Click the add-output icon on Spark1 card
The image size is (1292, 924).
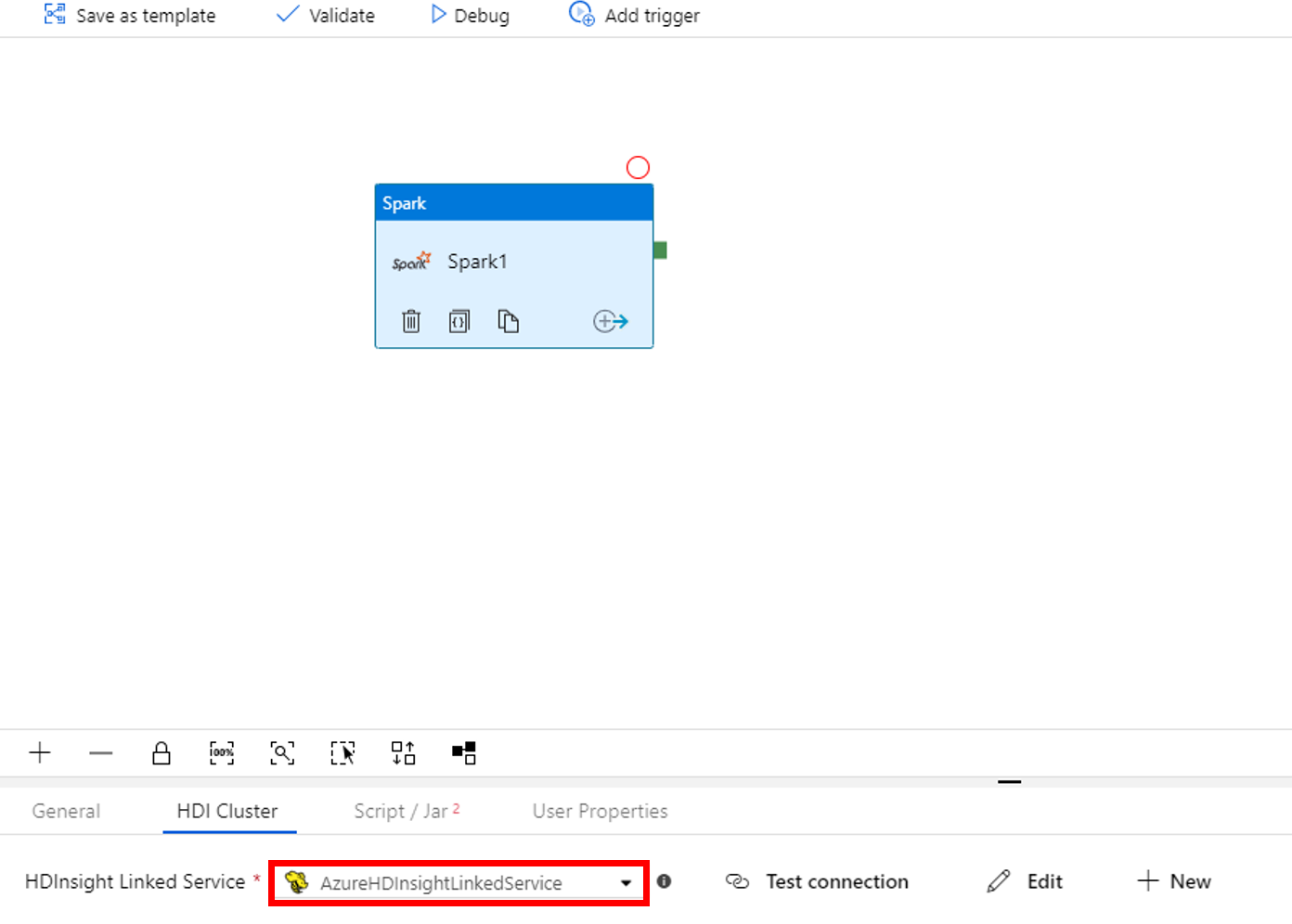pyautogui.click(x=610, y=320)
